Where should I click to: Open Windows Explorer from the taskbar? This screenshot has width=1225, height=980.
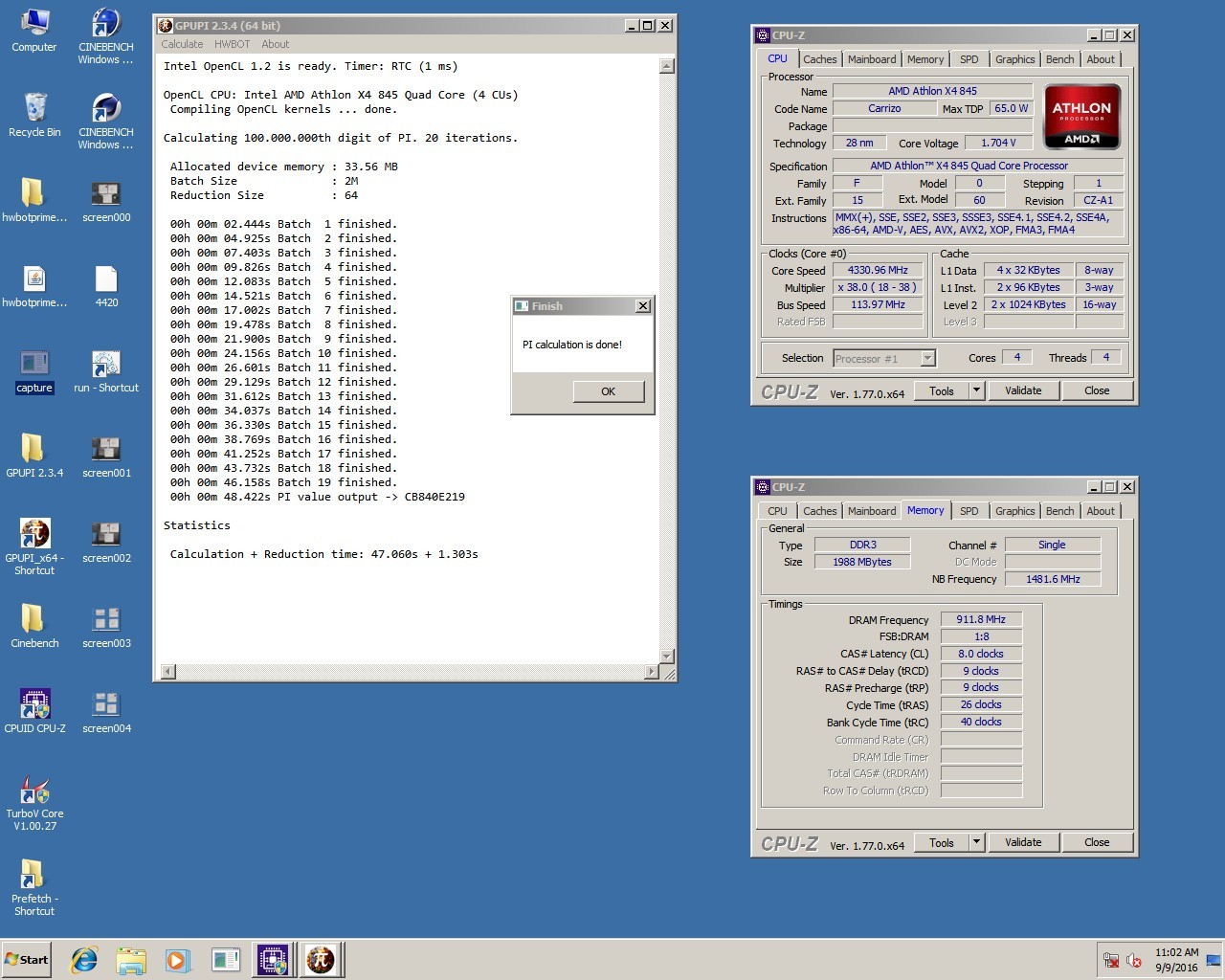[131, 960]
